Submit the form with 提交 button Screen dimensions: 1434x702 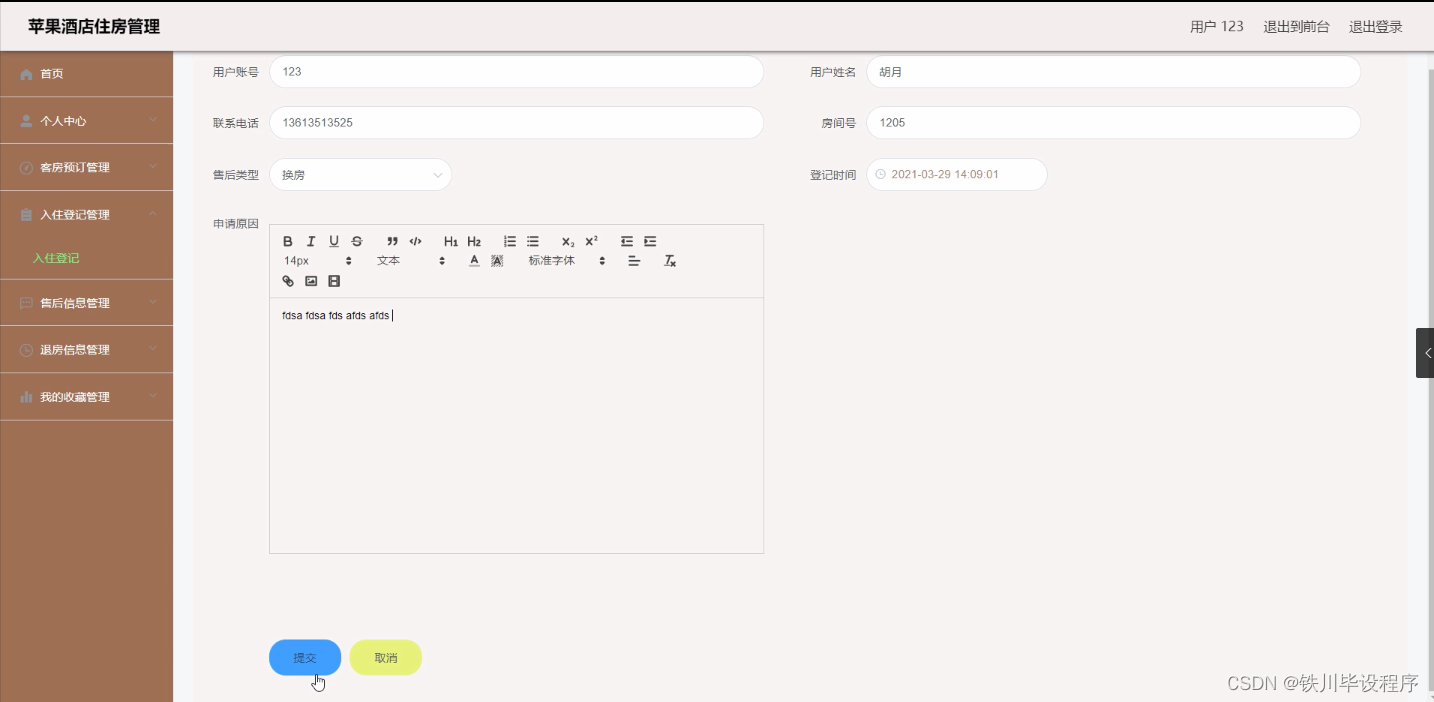(x=305, y=658)
